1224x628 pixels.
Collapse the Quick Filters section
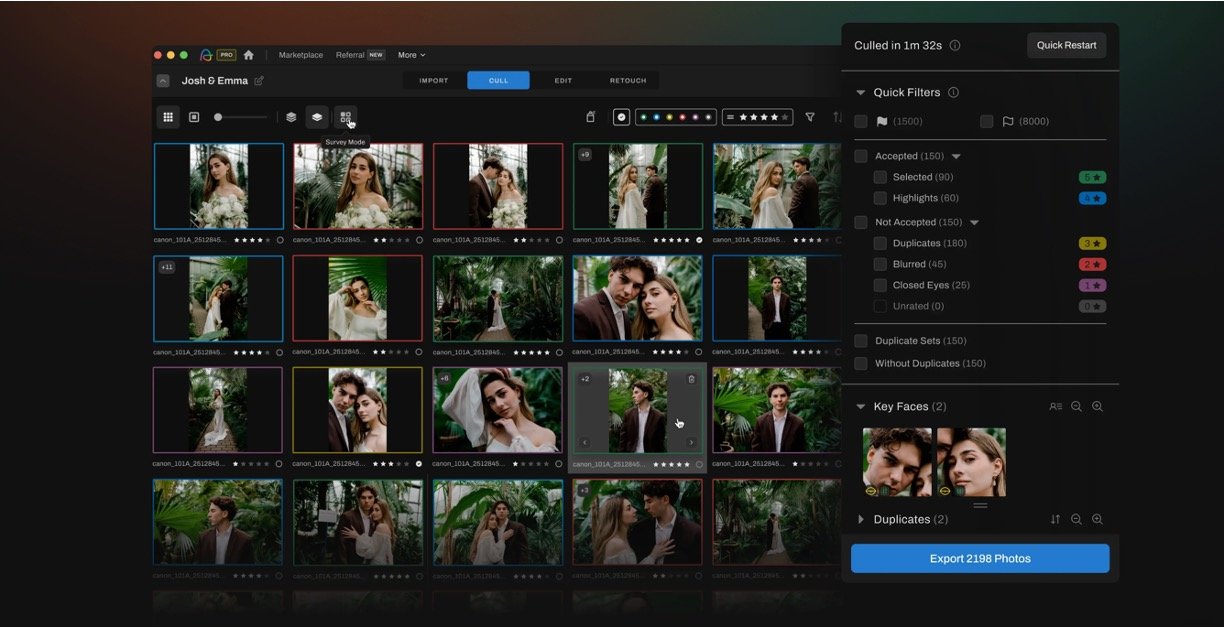pyautogui.click(x=860, y=93)
